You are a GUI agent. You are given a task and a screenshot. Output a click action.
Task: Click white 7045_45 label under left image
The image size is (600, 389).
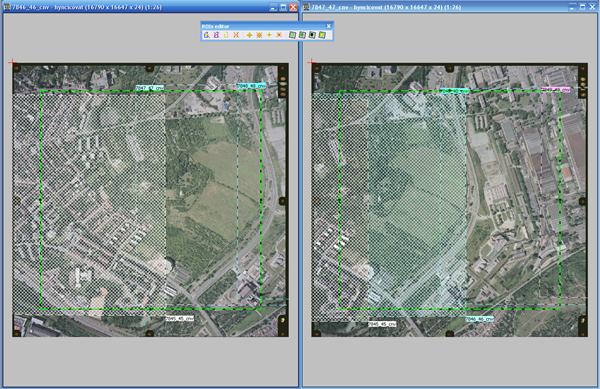click(179, 318)
